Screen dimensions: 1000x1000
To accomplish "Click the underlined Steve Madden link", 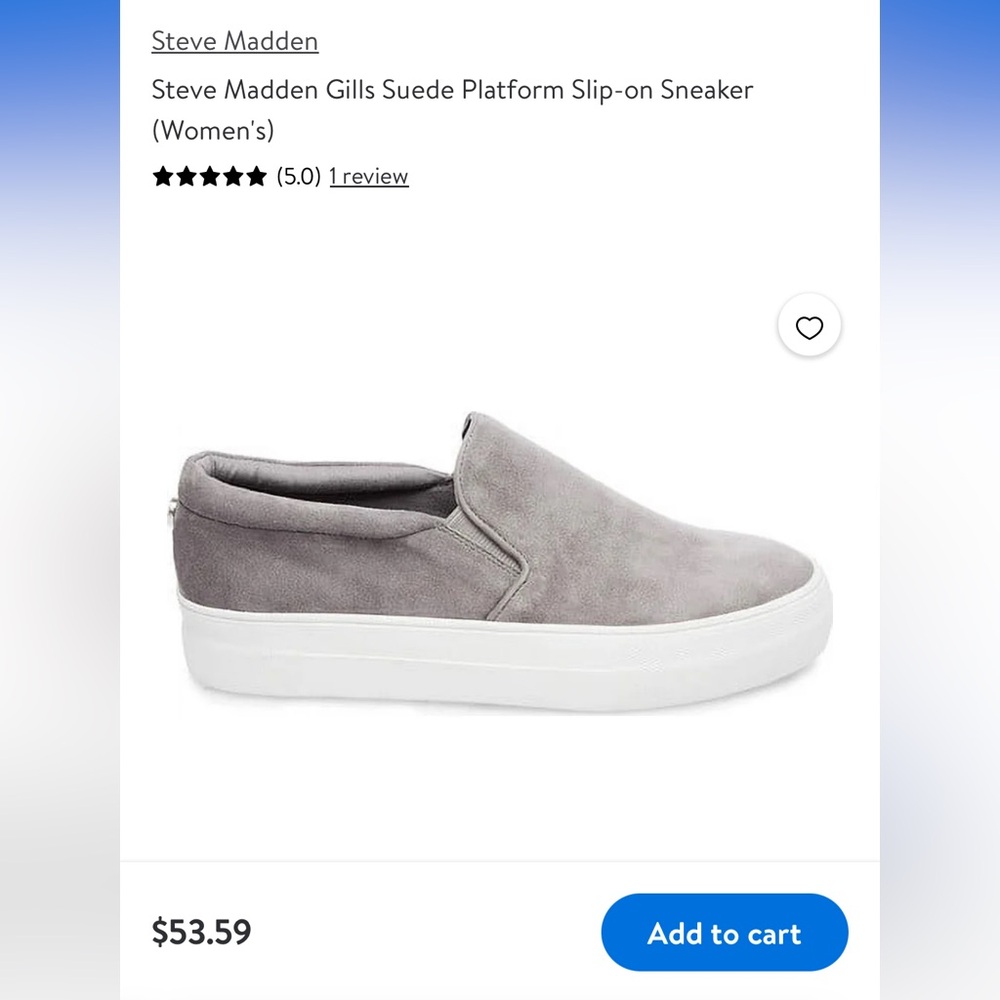I will pyautogui.click(x=234, y=40).
